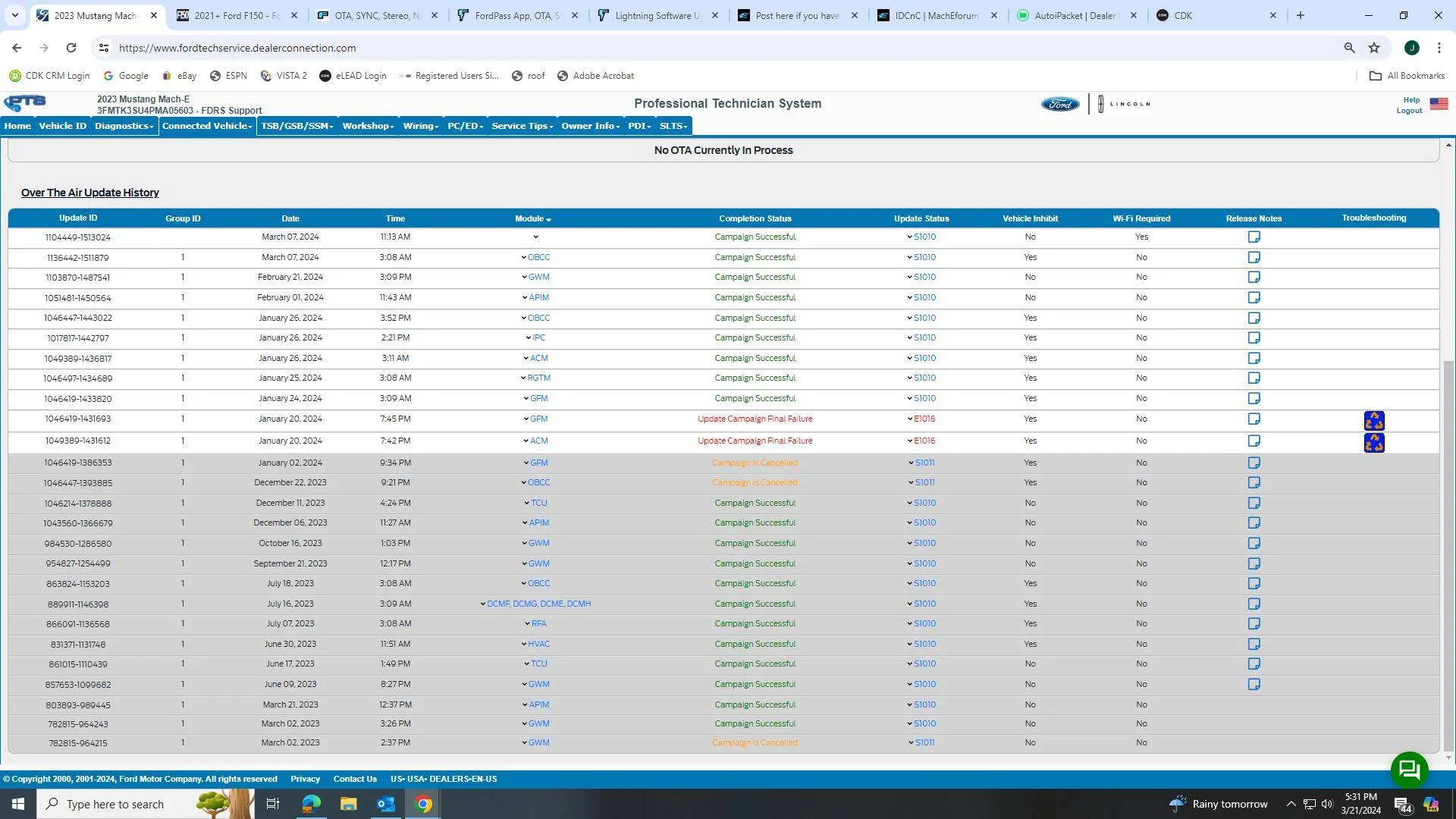
Task: Open troubleshooting for update 1046419-1431693
Action: point(1373,421)
